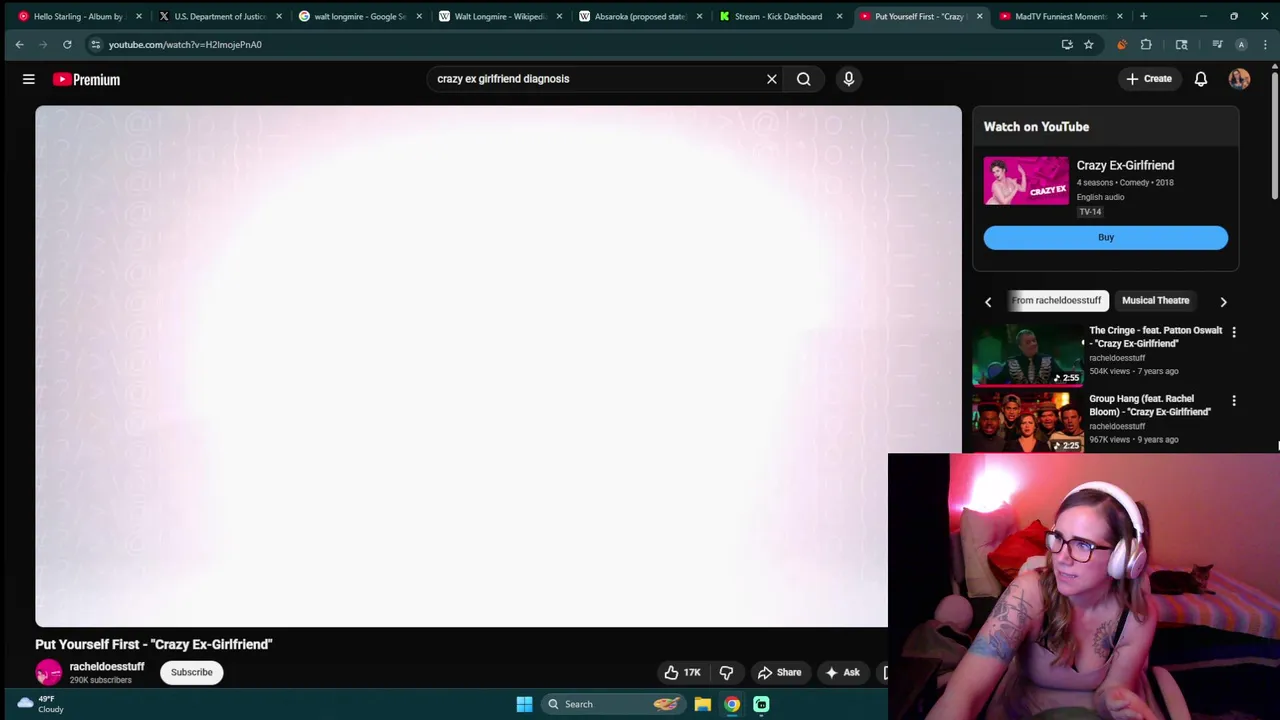Click the Create button
The height and width of the screenshot is (720, 1280).
pos(1148,79)
